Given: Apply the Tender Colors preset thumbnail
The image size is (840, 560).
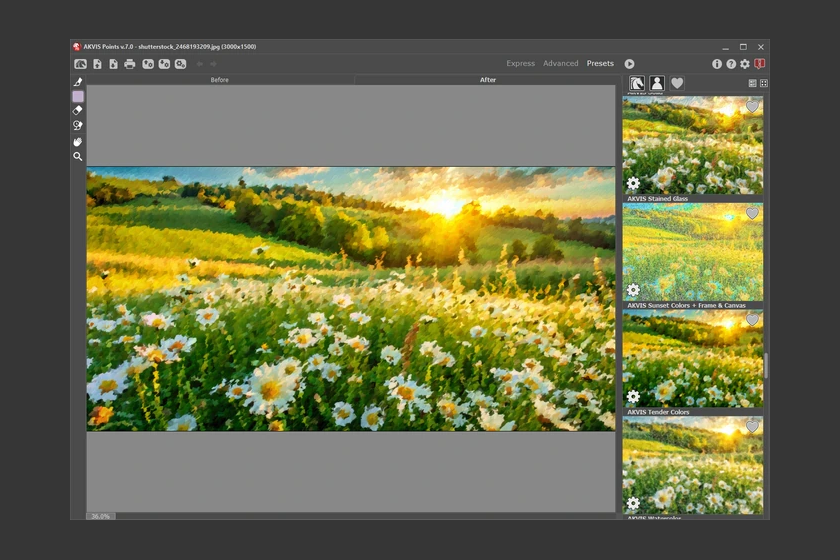Looking at the screenshot, I should pyautogui.click(x=693, y=465).
